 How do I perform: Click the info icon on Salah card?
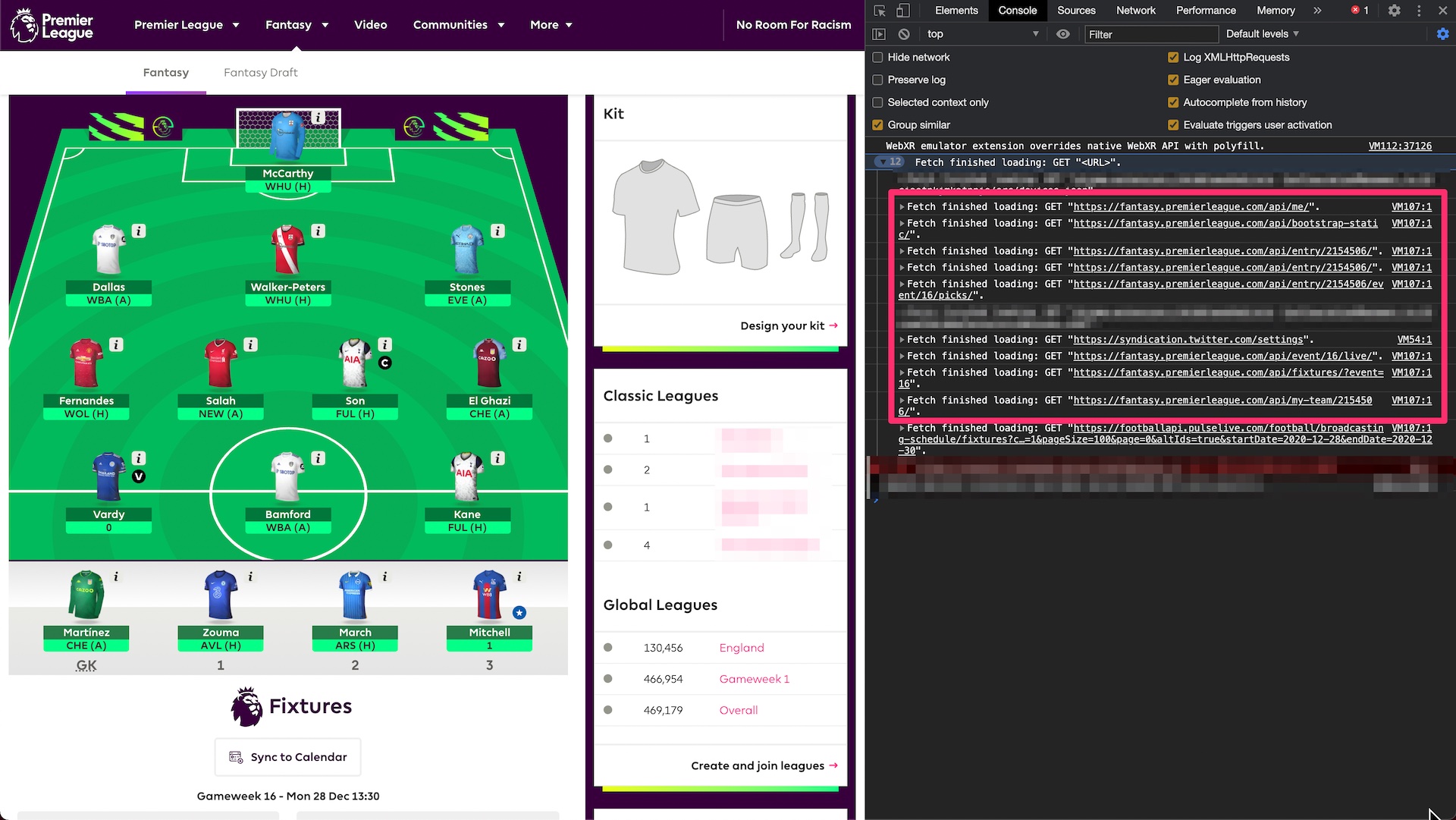pyautogui.click(x=251, y=346)
